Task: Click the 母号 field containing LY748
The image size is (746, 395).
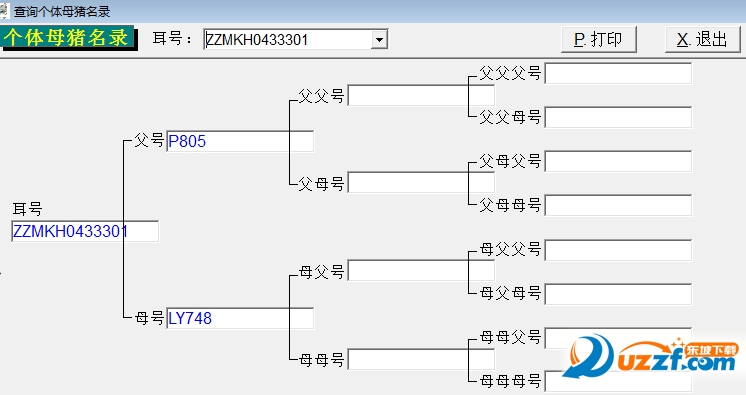Action: coord(240,318)
